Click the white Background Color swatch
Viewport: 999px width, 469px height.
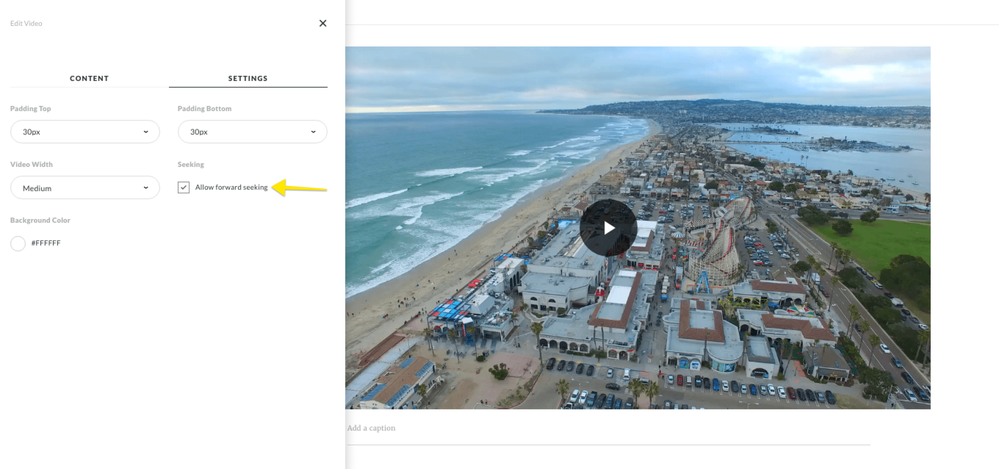18,243
